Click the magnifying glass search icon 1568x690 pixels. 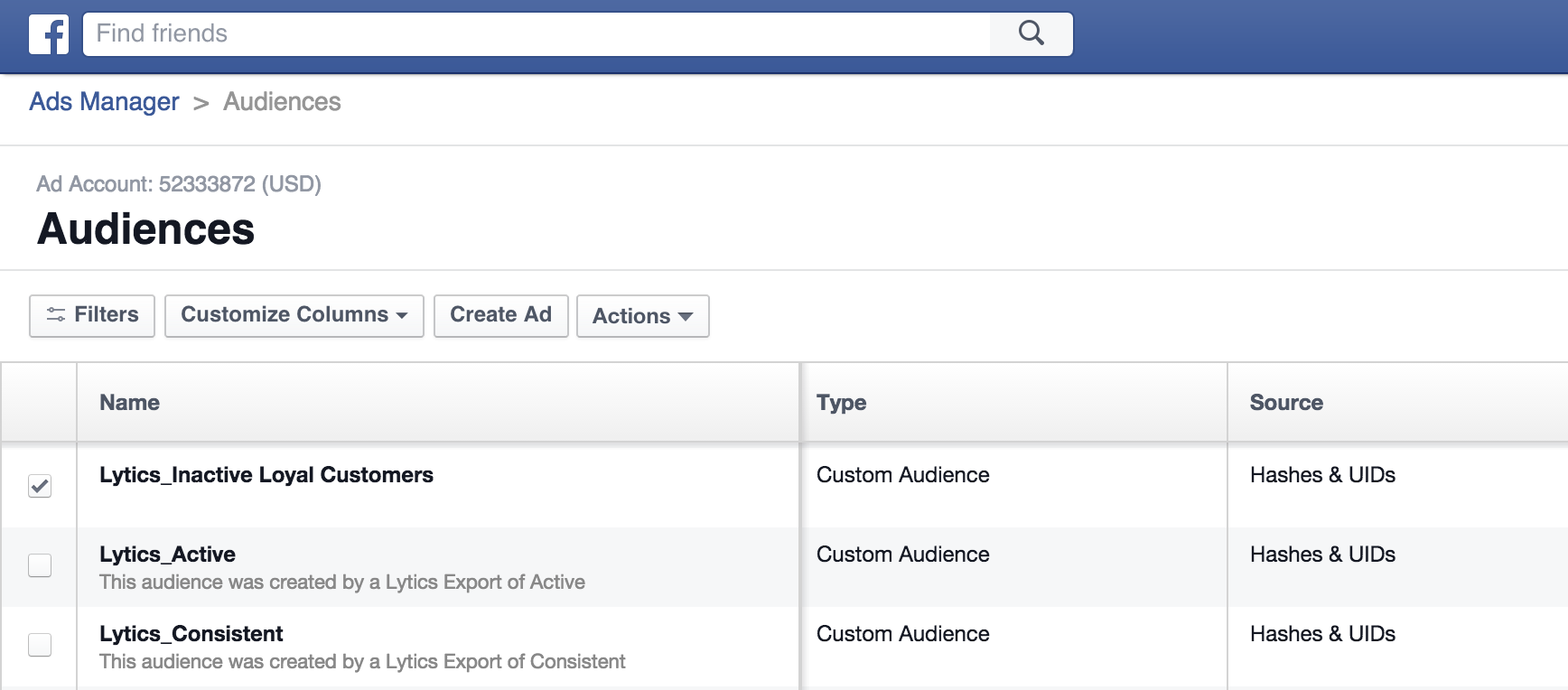tap(1031, 34)
